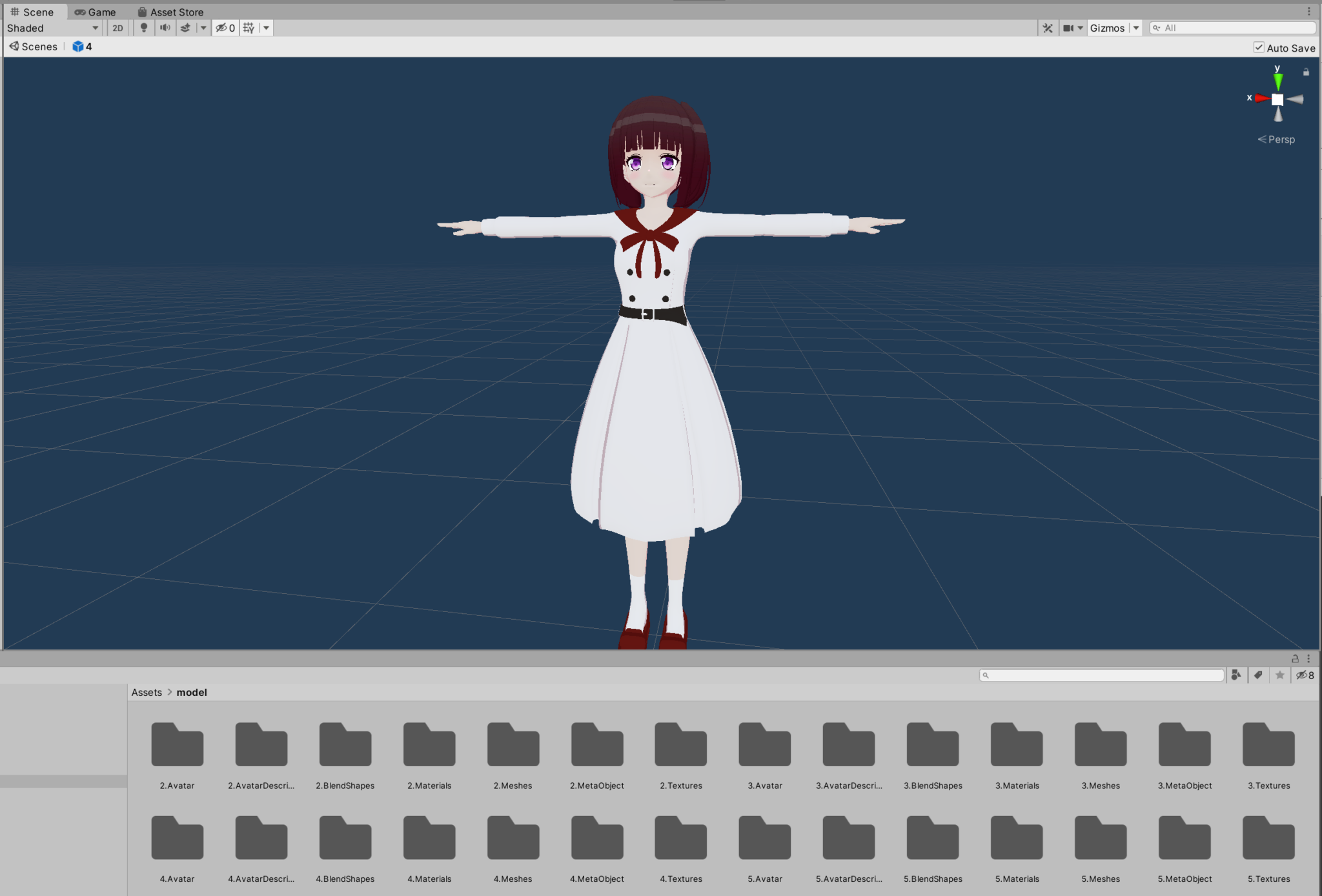Screen dimensions: 1322x896
Task: Enable the 2D view mode
Action: coord(117,28)
